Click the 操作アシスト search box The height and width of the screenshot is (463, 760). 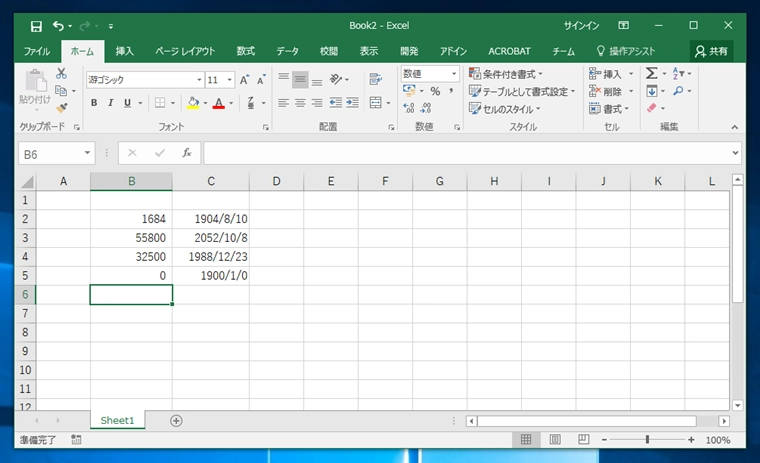click(x=626, y=51)
